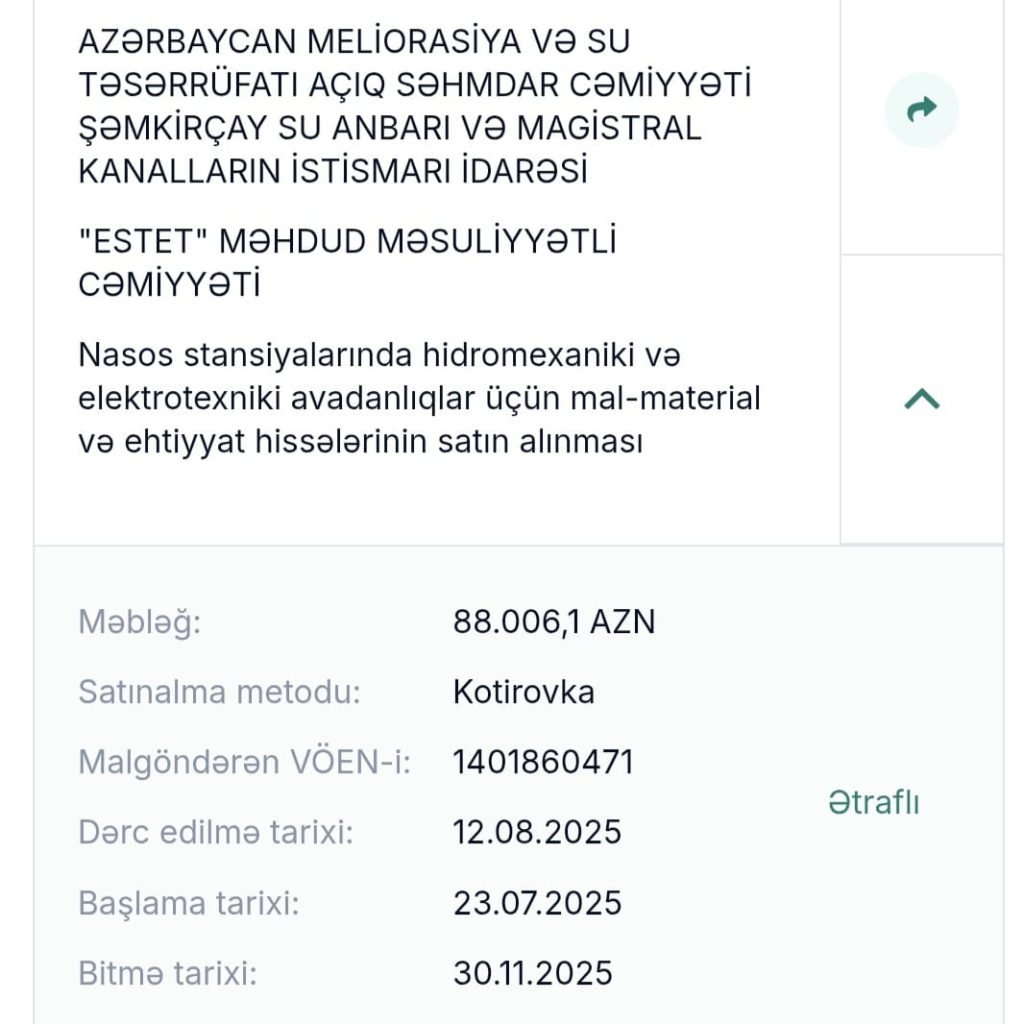Click the share arrow icon

(921, 110)
